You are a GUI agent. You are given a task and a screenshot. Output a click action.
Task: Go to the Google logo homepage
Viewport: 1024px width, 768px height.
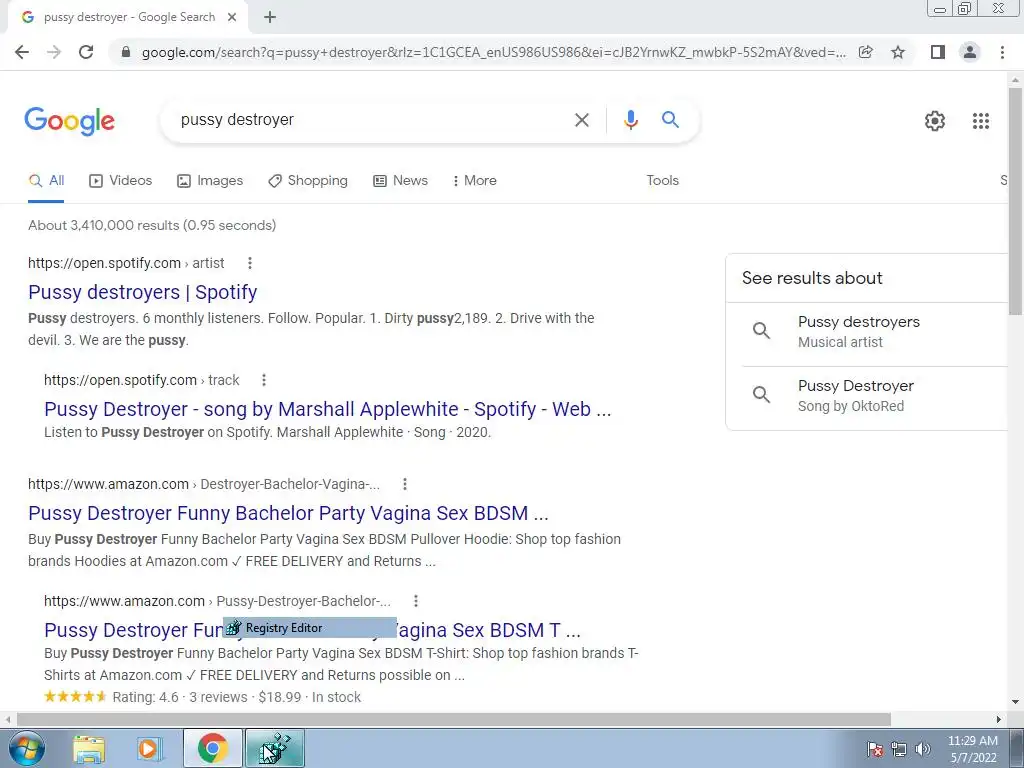pos(69,121)
